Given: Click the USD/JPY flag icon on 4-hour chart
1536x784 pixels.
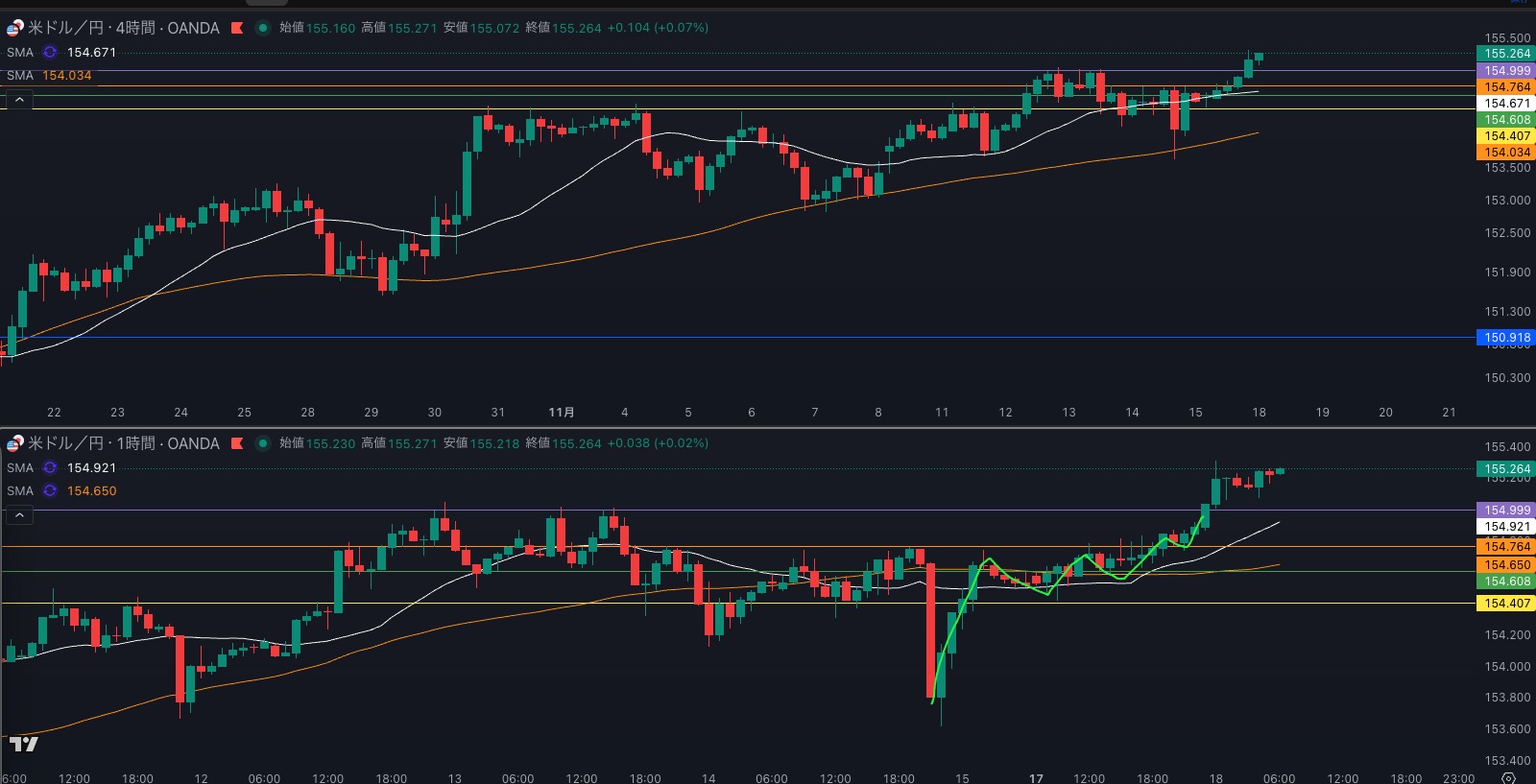Looking at the screenshot, I should [x=14, y=28].
